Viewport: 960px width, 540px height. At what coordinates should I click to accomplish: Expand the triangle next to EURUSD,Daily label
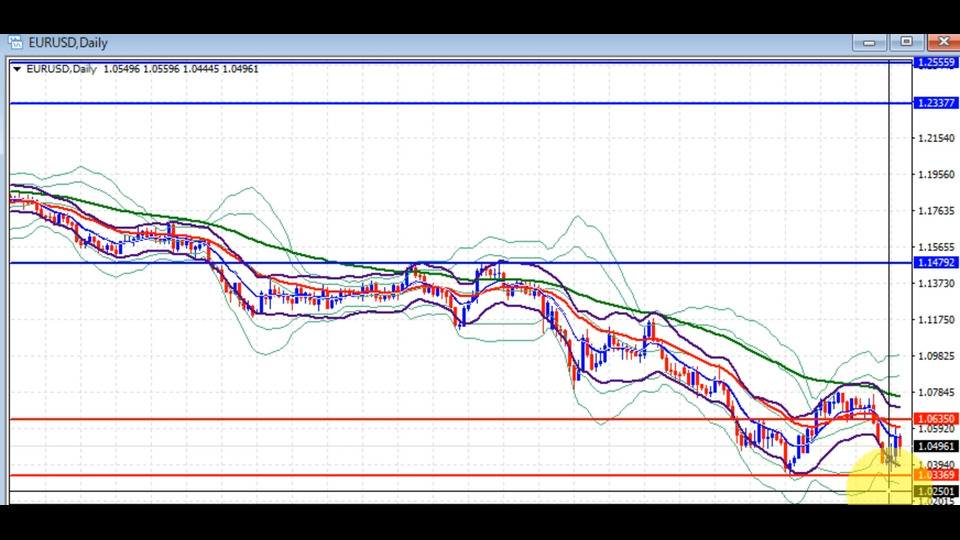[17, 69]
